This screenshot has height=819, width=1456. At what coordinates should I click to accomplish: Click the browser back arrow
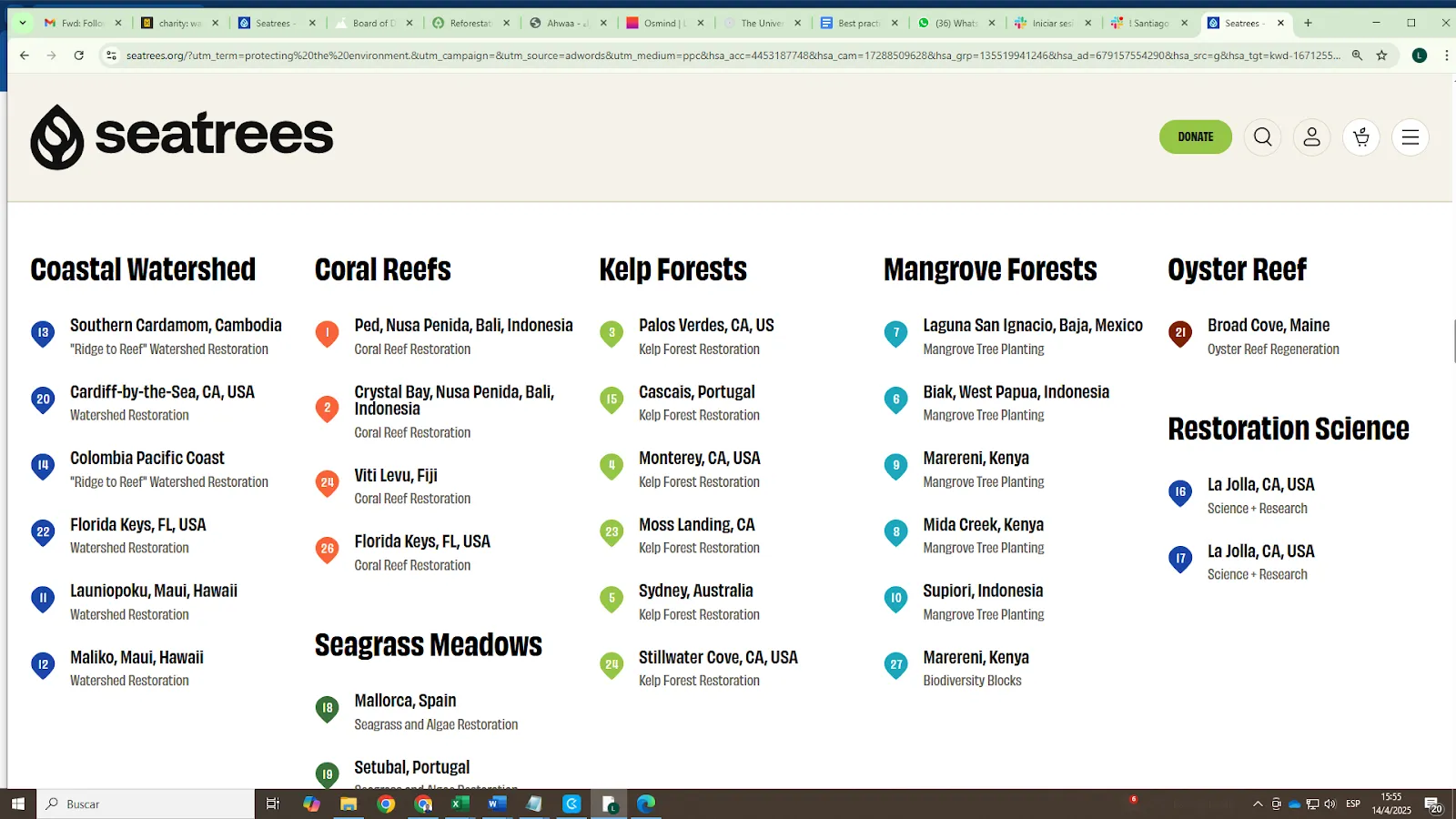pyautogui.click(x=25, y=56)
